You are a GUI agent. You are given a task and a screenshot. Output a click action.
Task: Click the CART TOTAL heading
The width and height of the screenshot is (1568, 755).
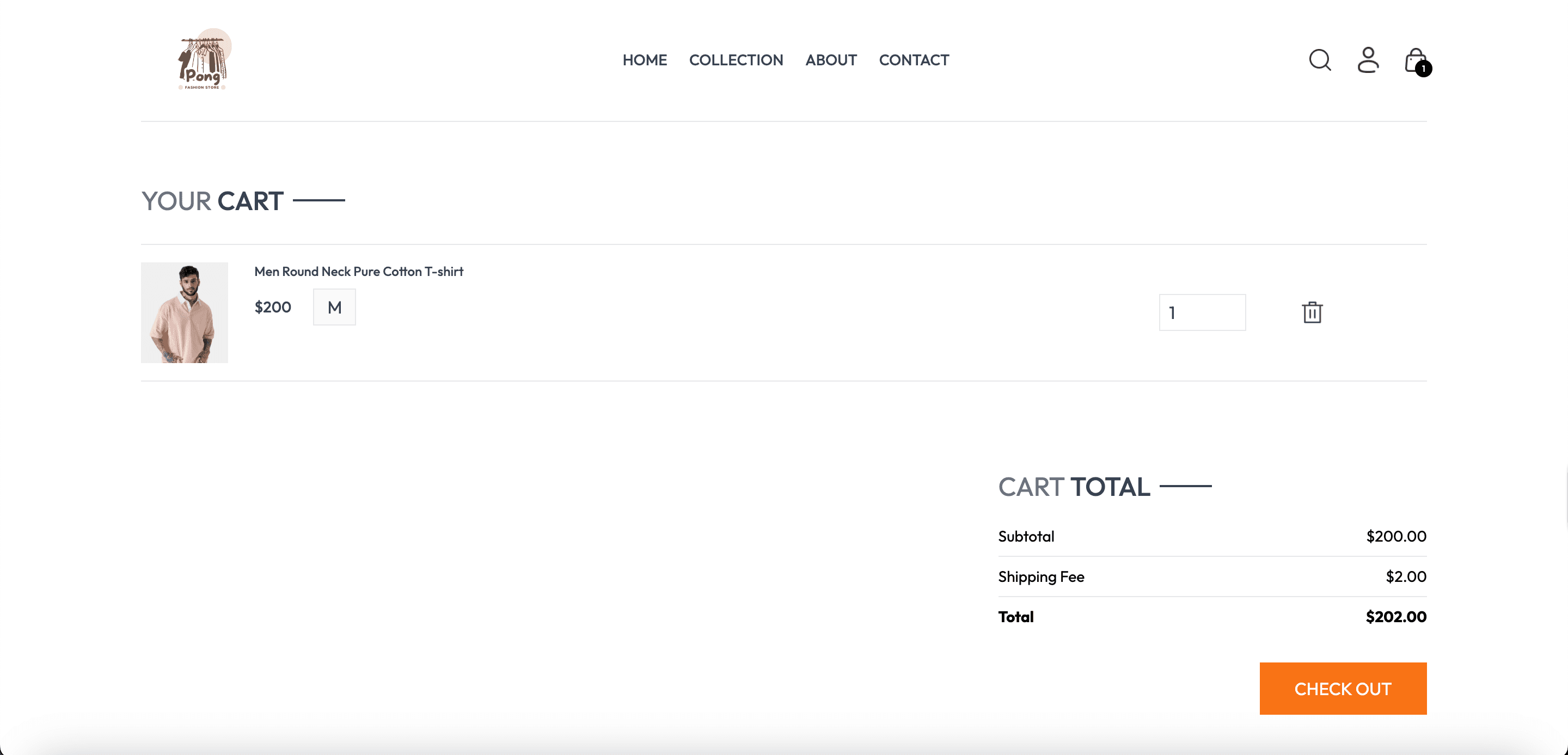(x=1074, y=486)
